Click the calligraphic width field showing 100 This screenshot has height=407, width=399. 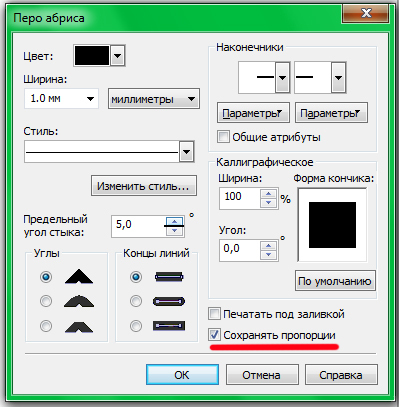[x=240, y=198]
